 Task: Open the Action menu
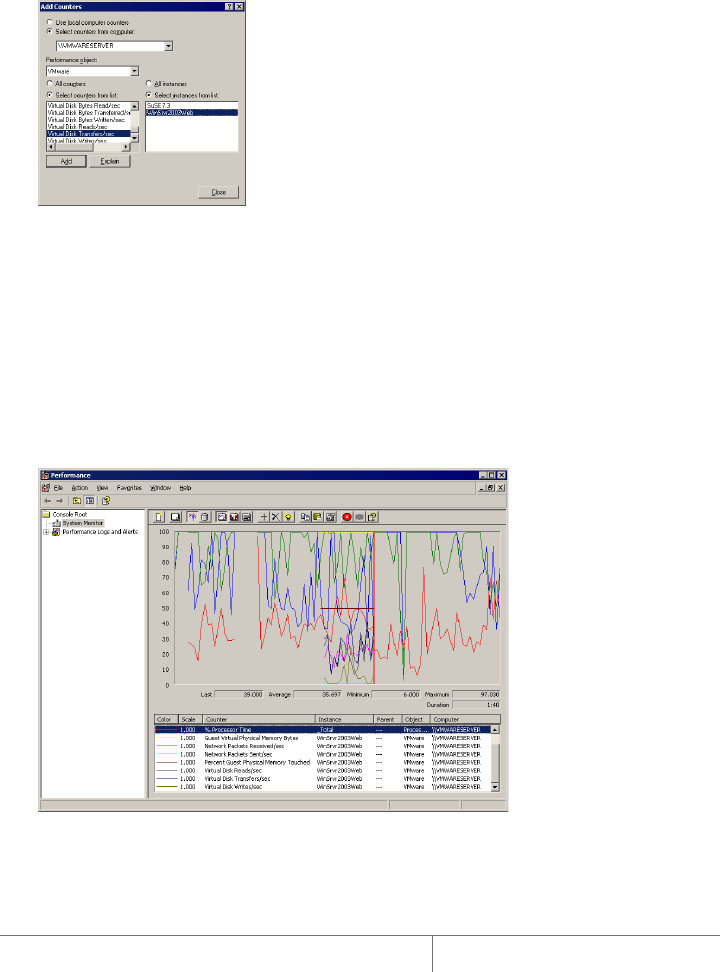click(80, 488)
